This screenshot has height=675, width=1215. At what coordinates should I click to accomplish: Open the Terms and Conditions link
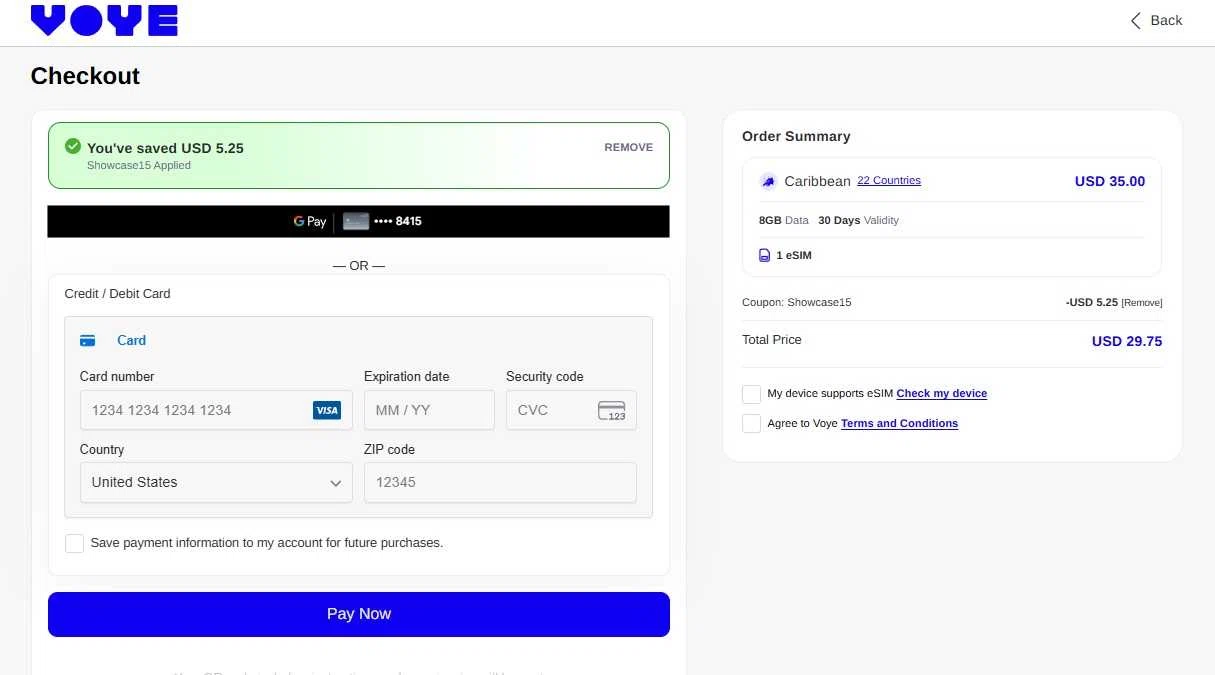pyautogui.click(x=899, y=424)
